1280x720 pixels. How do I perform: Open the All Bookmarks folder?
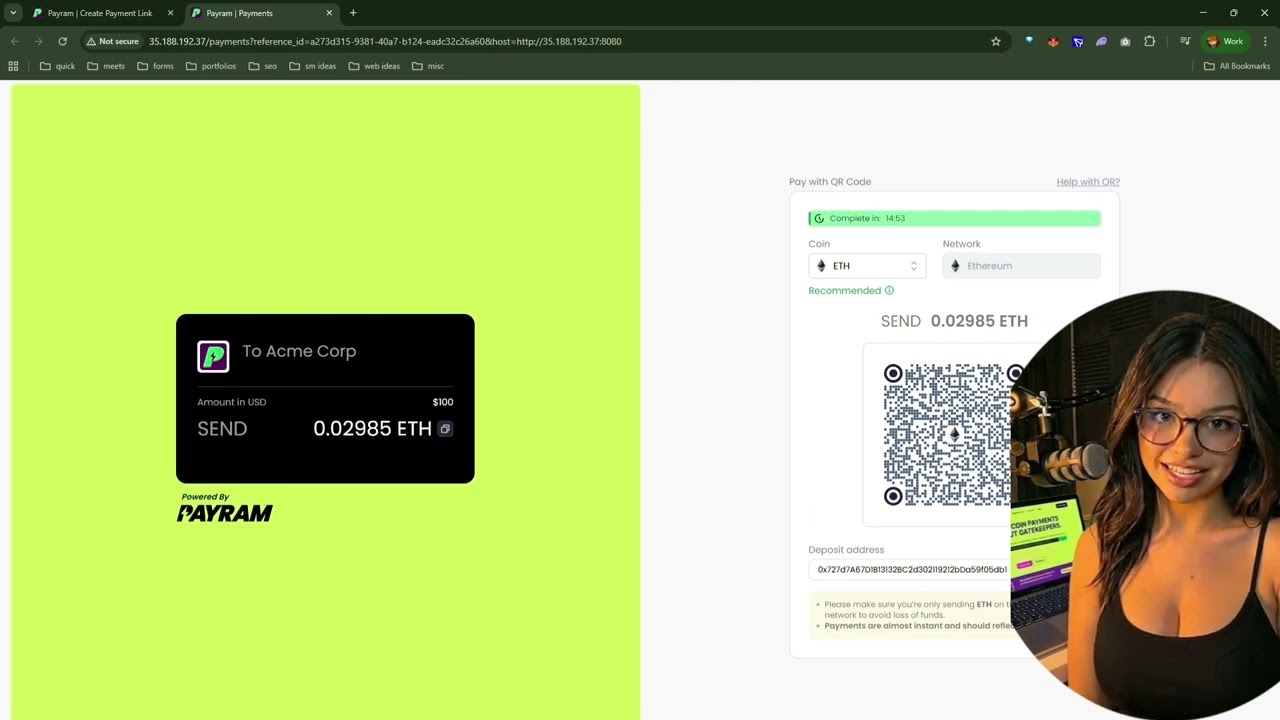(x=1237, y=66)
